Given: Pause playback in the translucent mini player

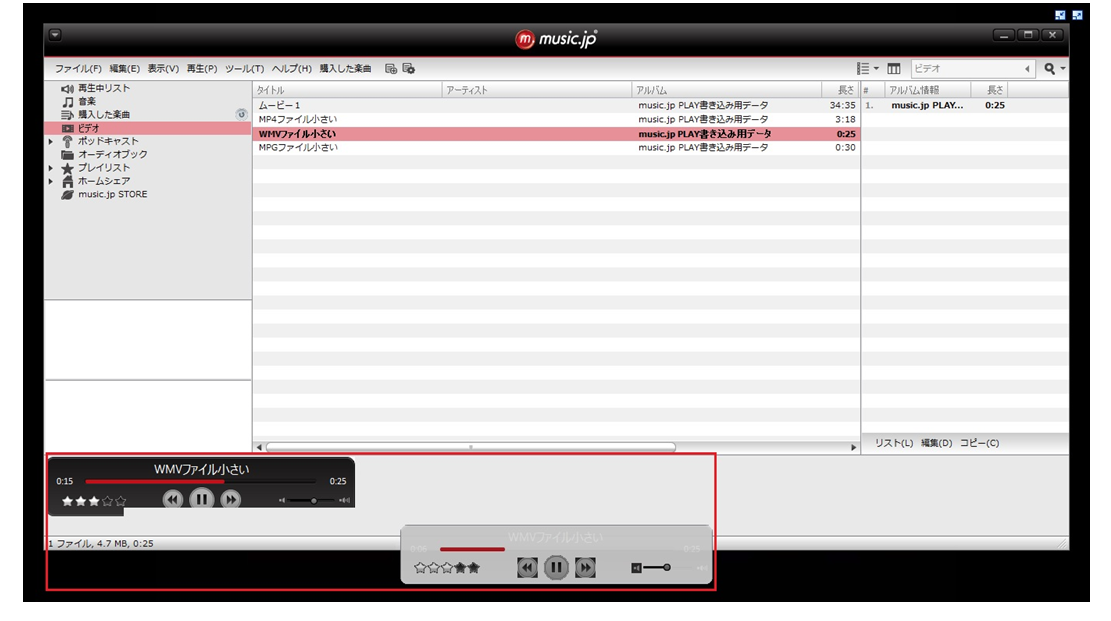Looking at the screenshot, I should point(556,568).
